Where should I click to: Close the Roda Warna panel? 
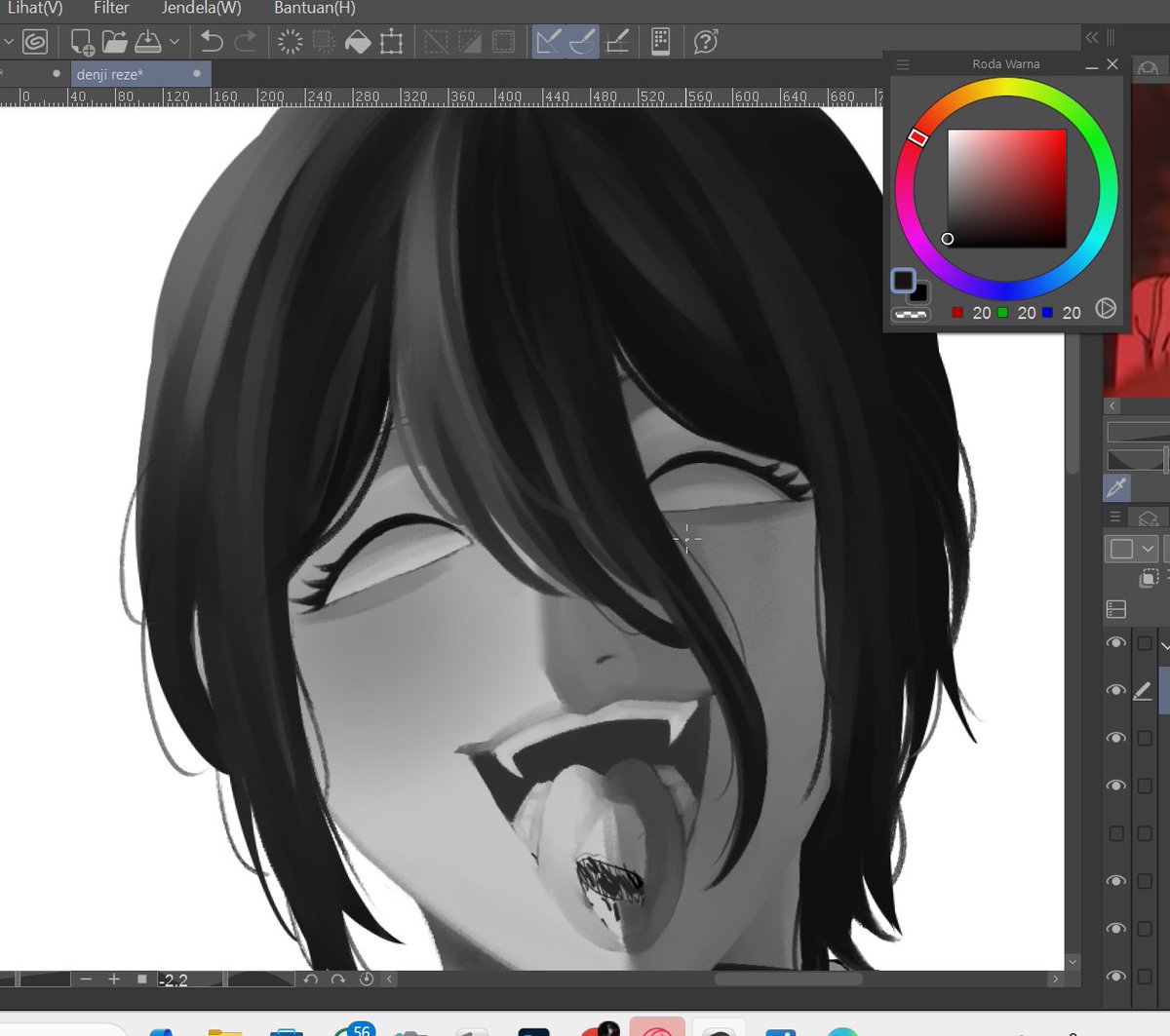point(1112,64)
